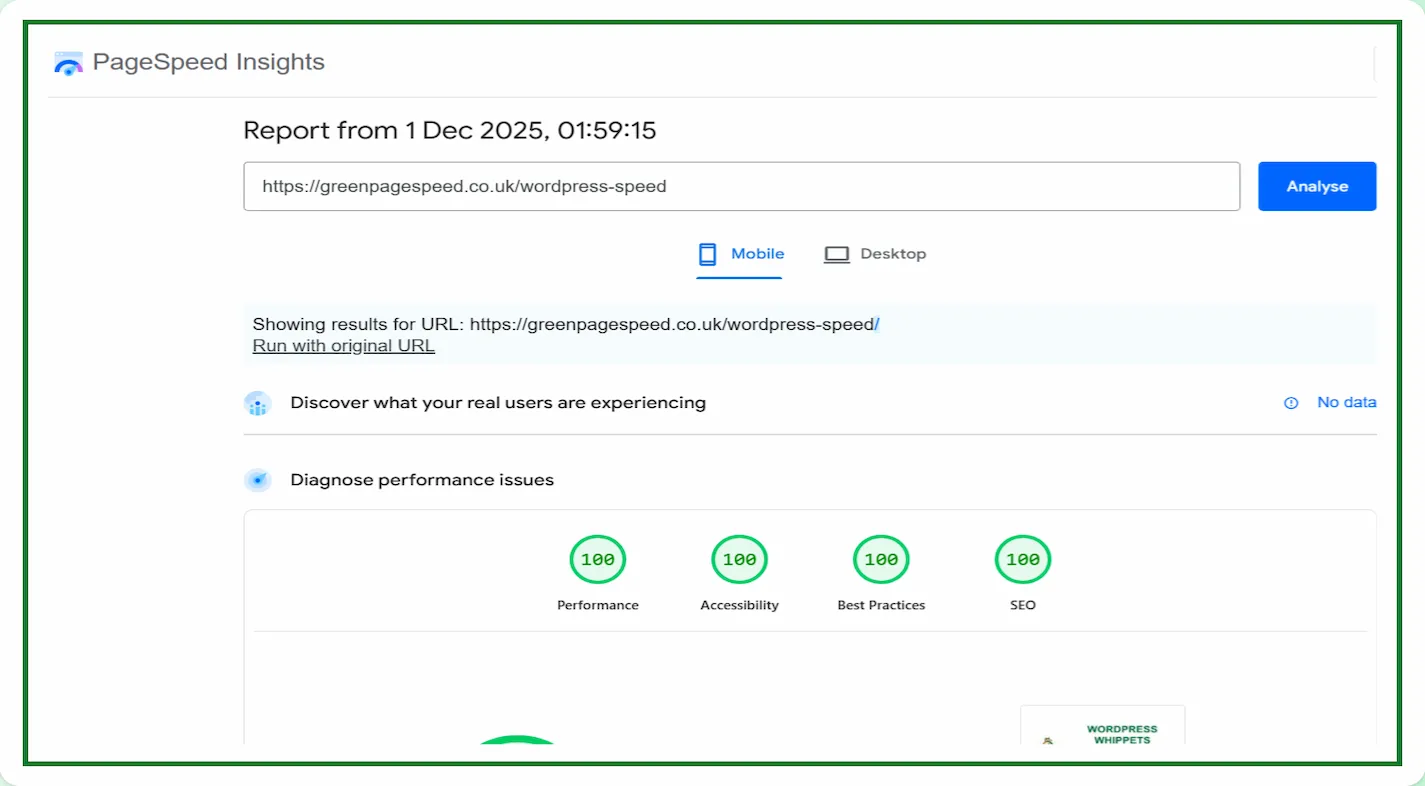Switch to the Mobile tab label
The image size is (1425, 786).
tap(757, 254)
